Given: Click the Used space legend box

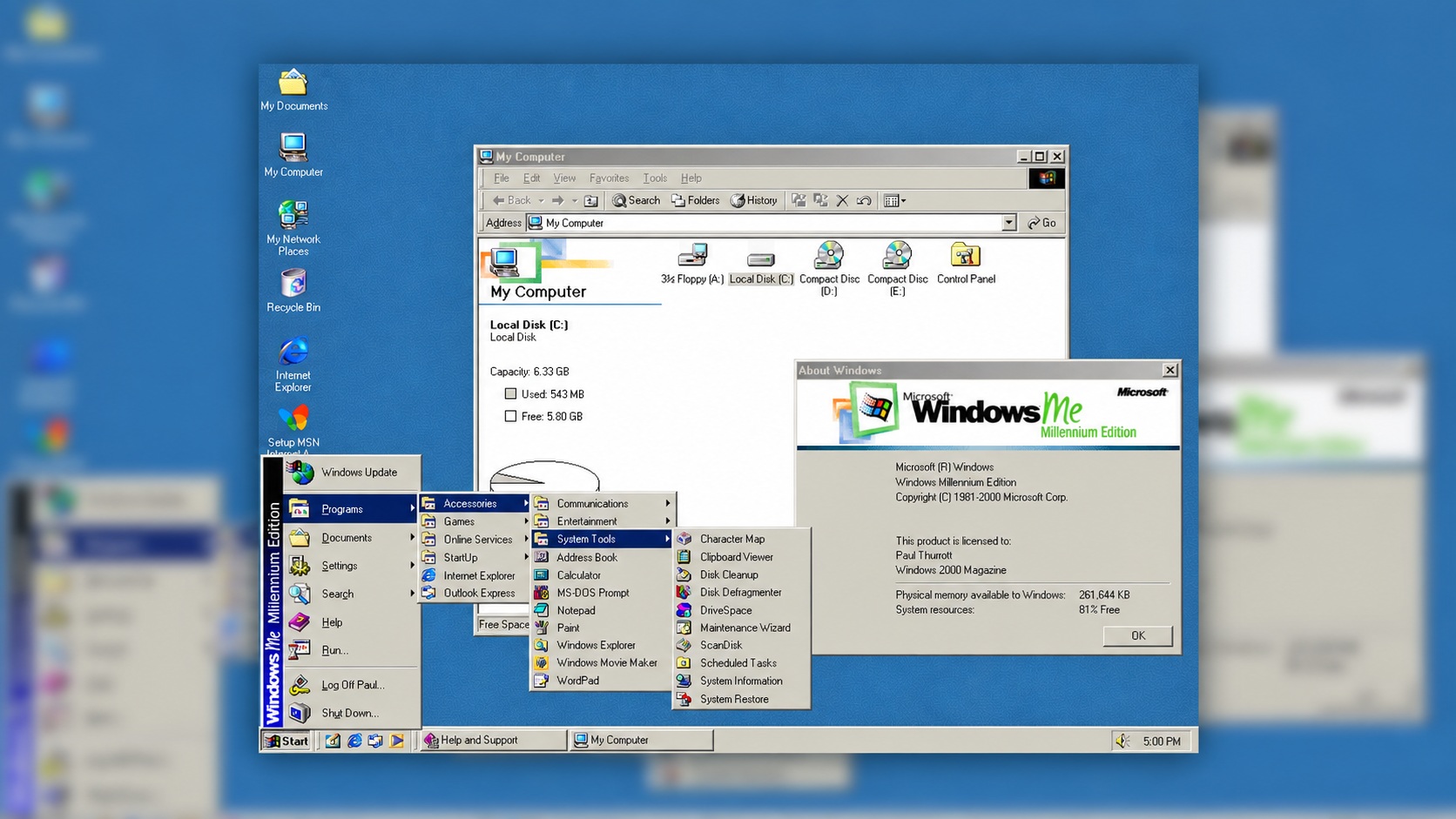Looking at the screenshot, I should point(510,394).
